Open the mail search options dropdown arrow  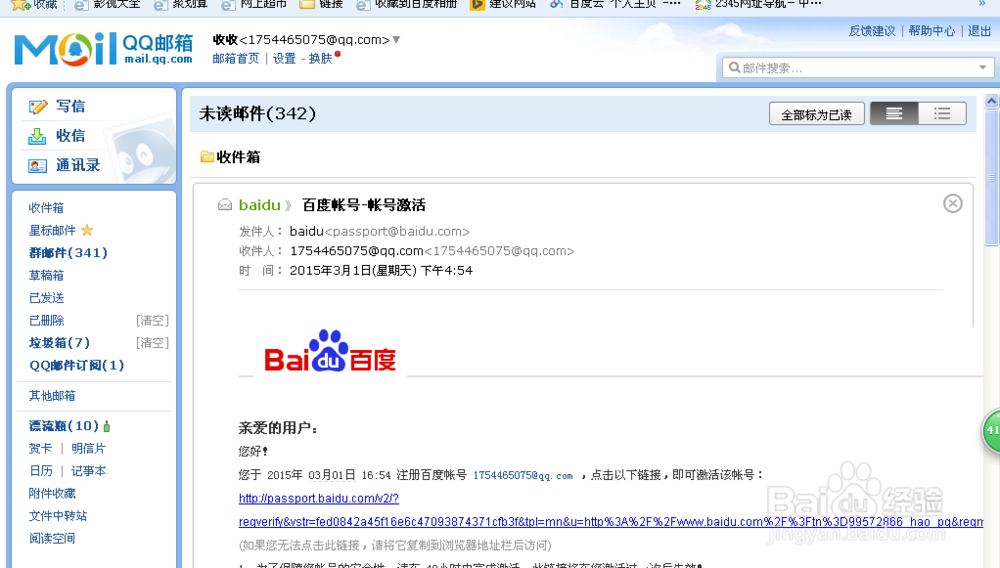point(983,68)
